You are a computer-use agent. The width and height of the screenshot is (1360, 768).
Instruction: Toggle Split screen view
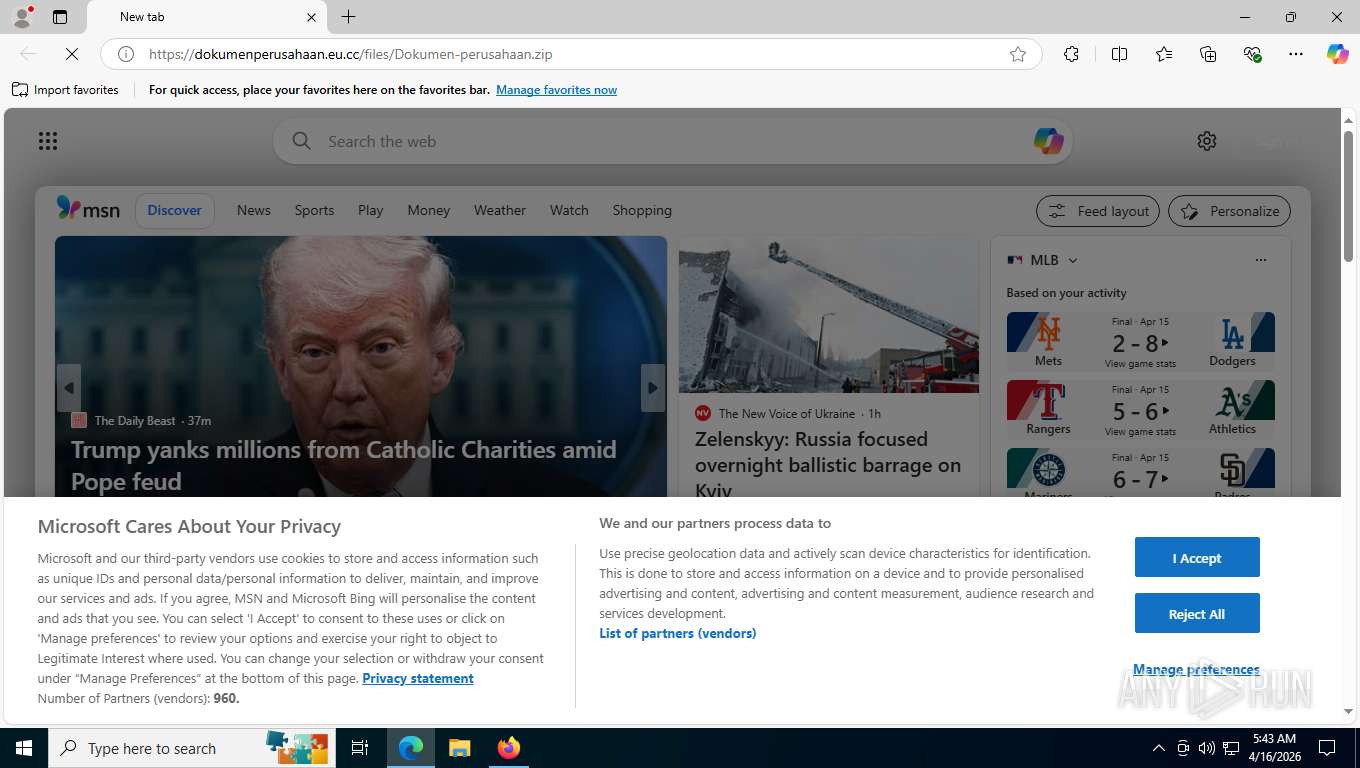(x=1119, y=54)
